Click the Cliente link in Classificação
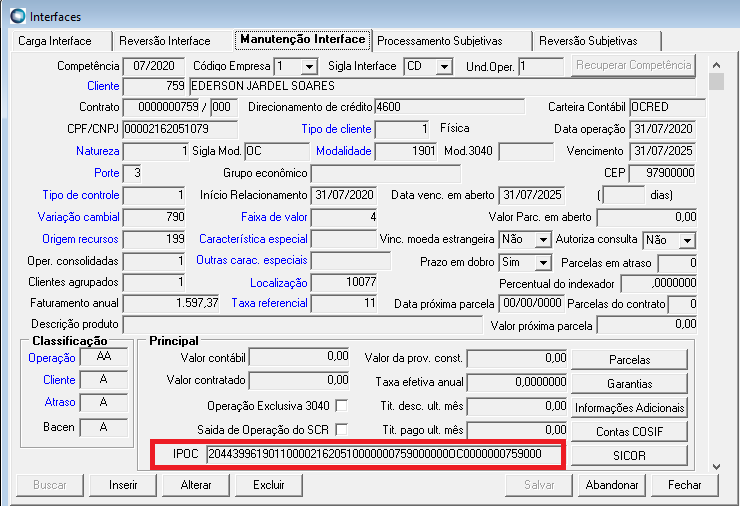 coord(59,380)
